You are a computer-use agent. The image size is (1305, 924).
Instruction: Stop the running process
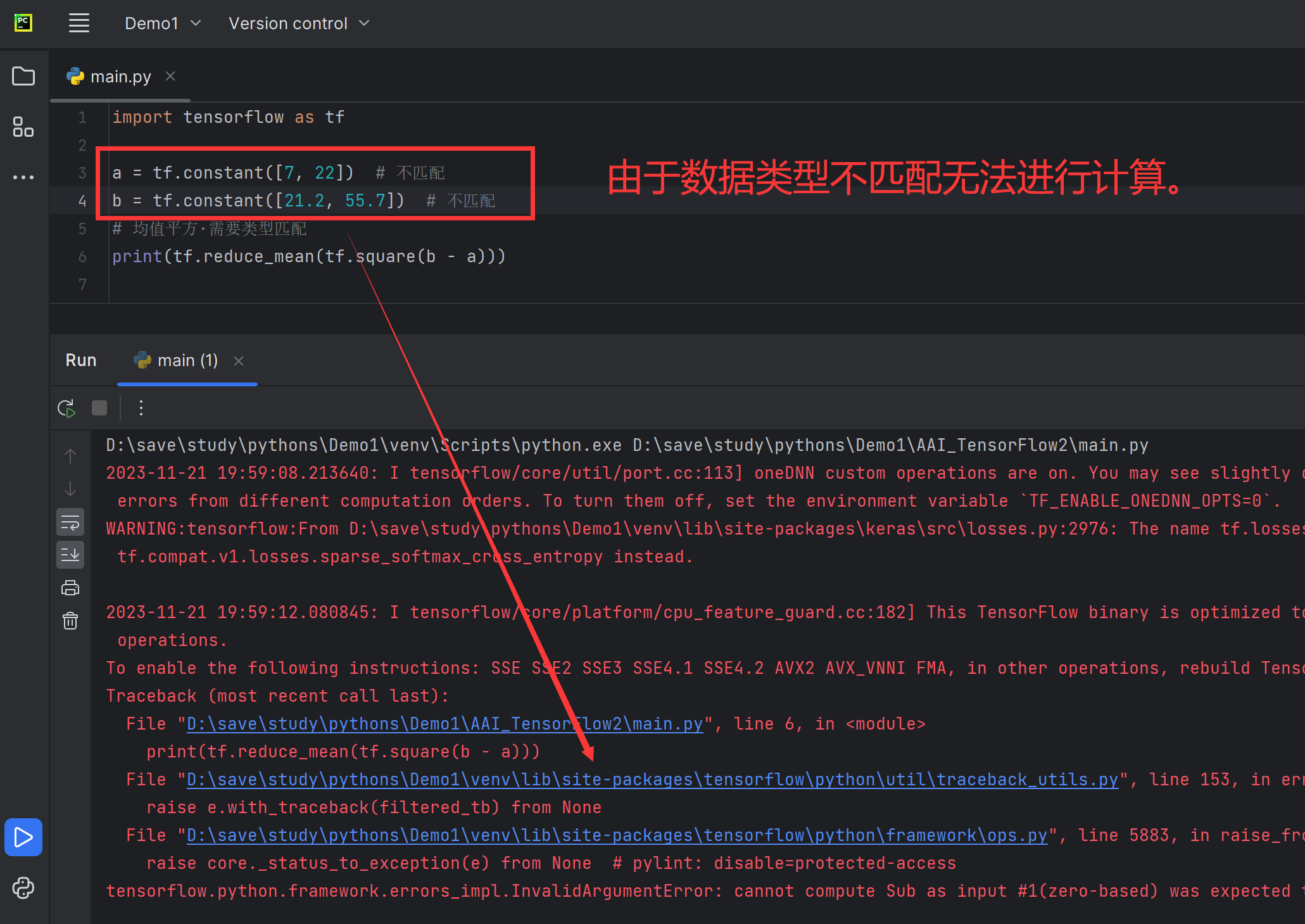click(99, 408)
